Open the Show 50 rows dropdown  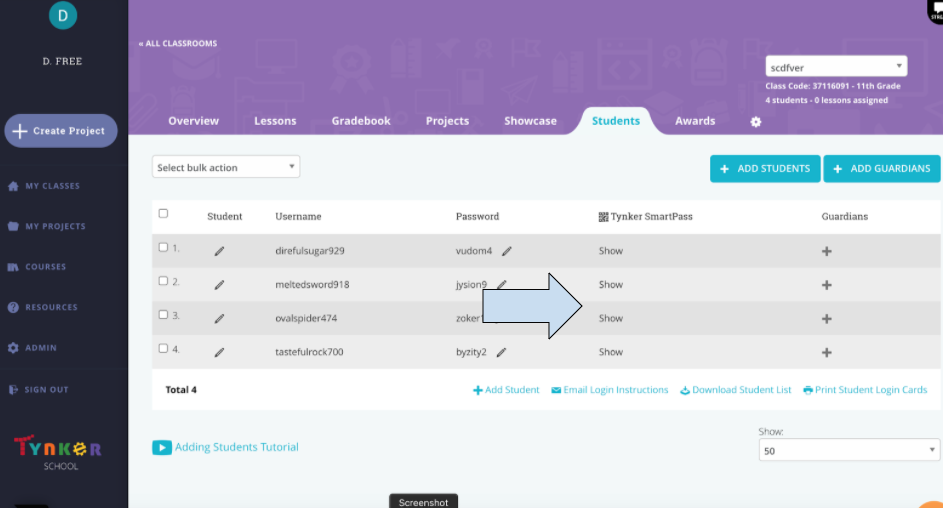[x=849, y=450]
